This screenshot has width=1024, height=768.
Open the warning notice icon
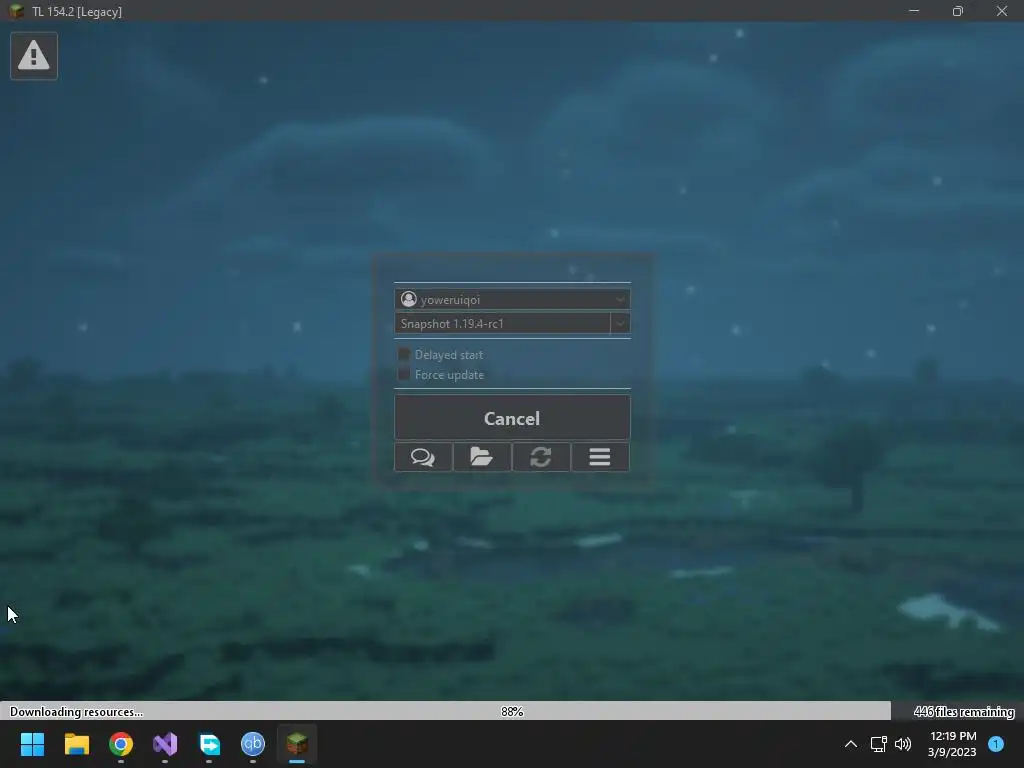pyautogui.click(x=34, y=56)
